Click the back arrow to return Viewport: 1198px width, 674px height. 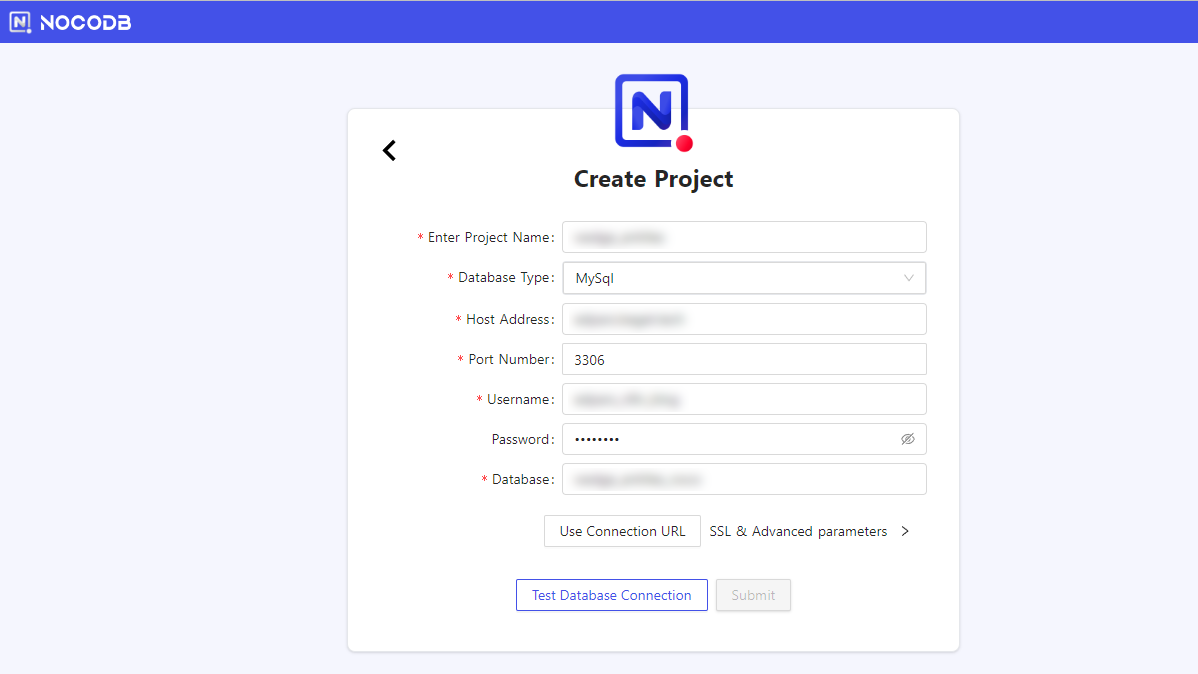pyautogui.click(x=389, y=150)
